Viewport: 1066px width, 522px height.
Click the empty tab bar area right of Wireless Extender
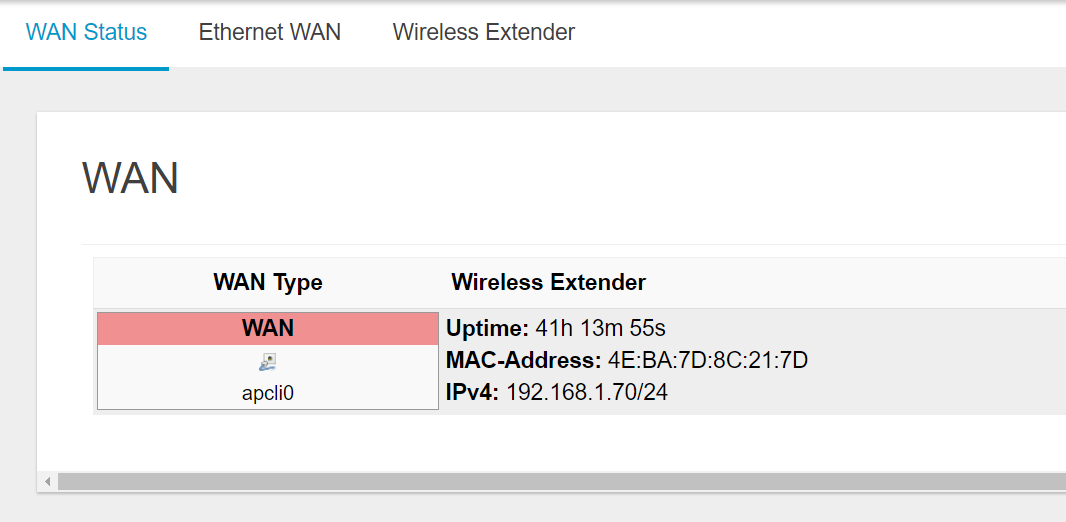tap(821, 34)
